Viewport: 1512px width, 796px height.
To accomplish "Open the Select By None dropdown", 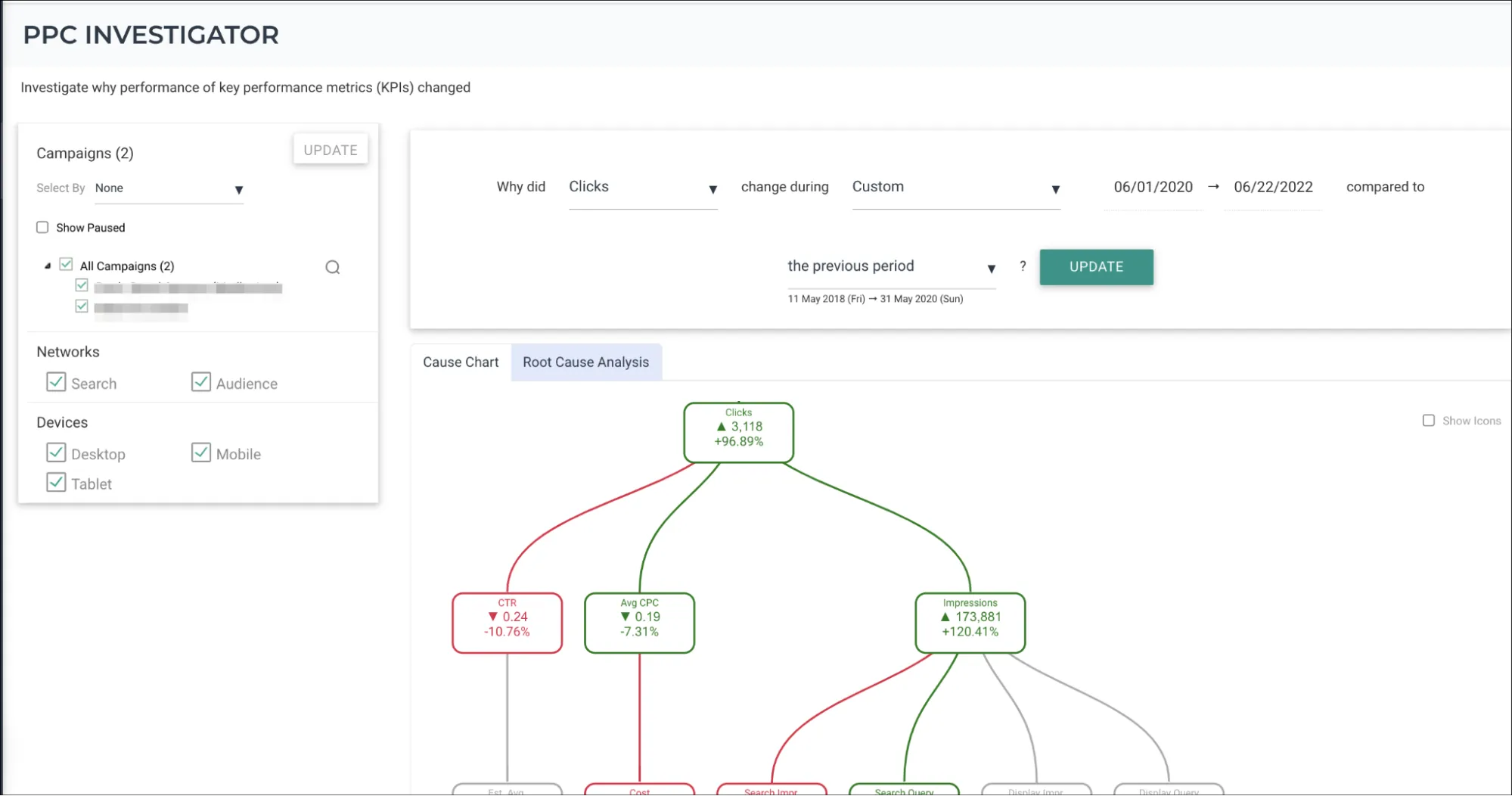I will [169, 188].
